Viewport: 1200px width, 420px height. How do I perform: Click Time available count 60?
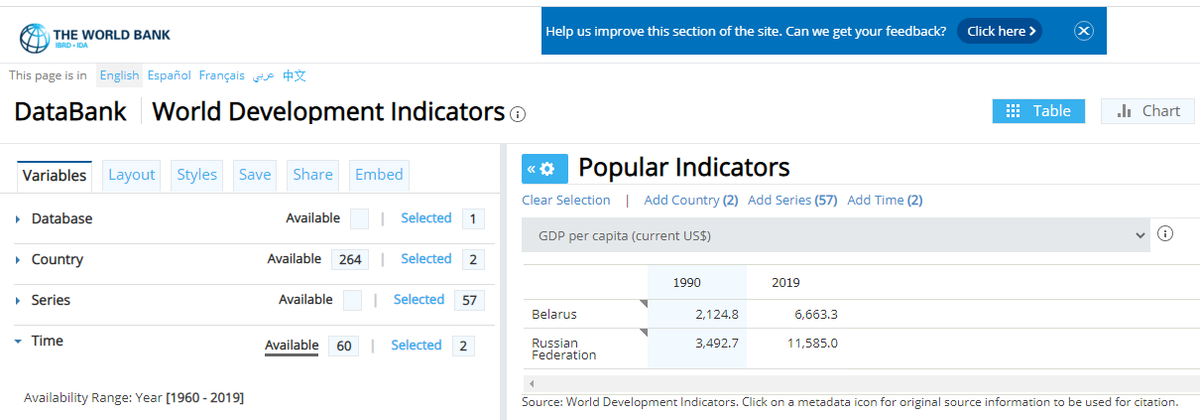pyautogui.click(x=344, y=346)
